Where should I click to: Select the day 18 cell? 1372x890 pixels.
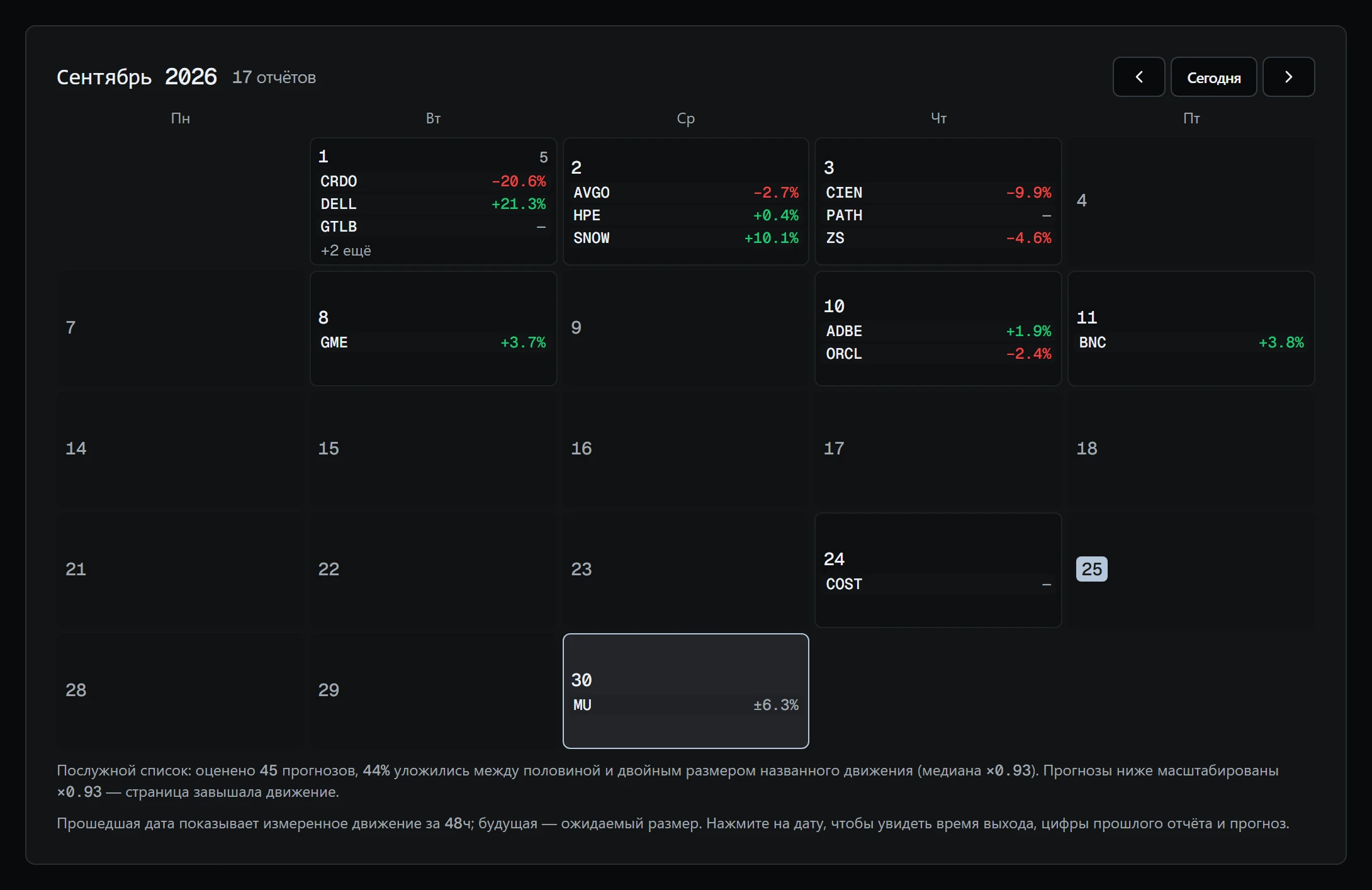pos(1191,449)
